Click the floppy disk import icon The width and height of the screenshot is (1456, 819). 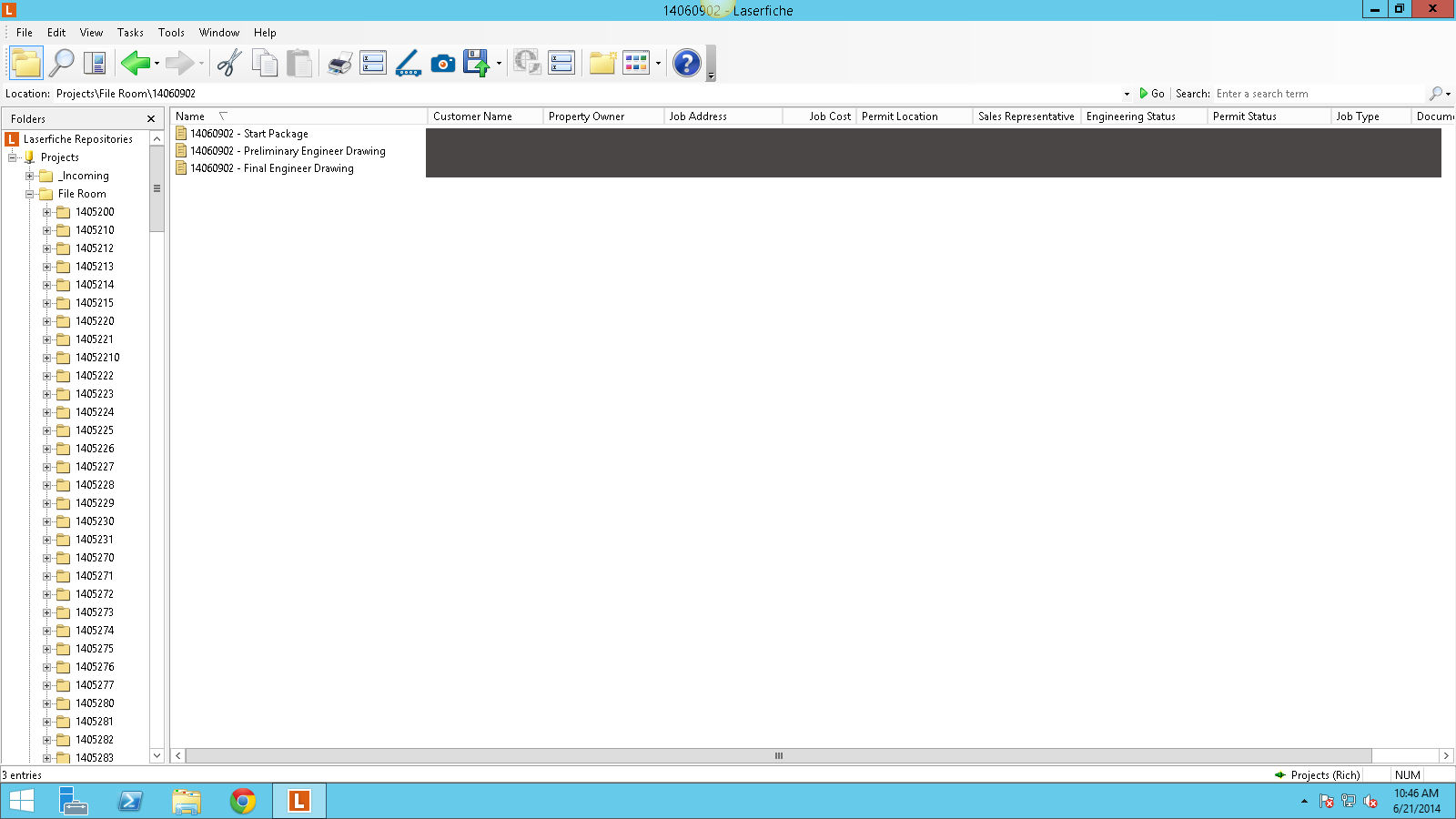pos(476,63)
